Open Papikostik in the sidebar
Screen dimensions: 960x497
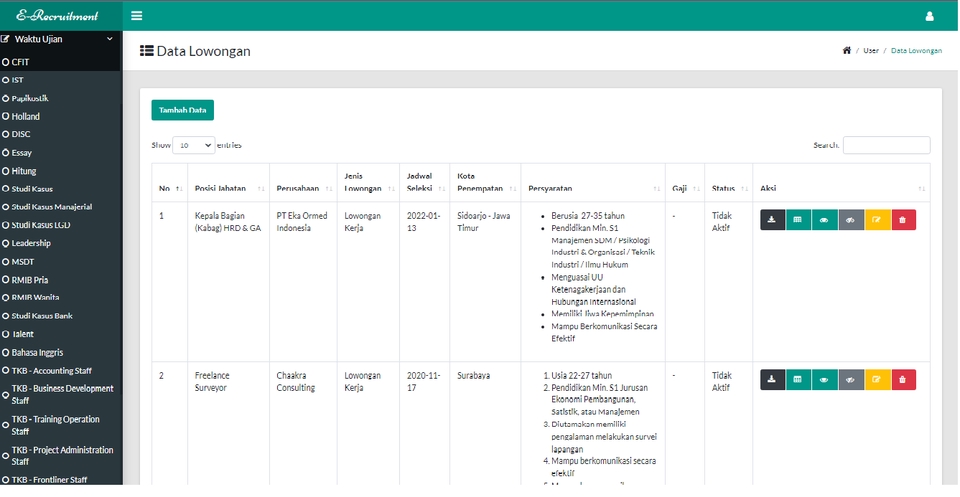[61, 98]
